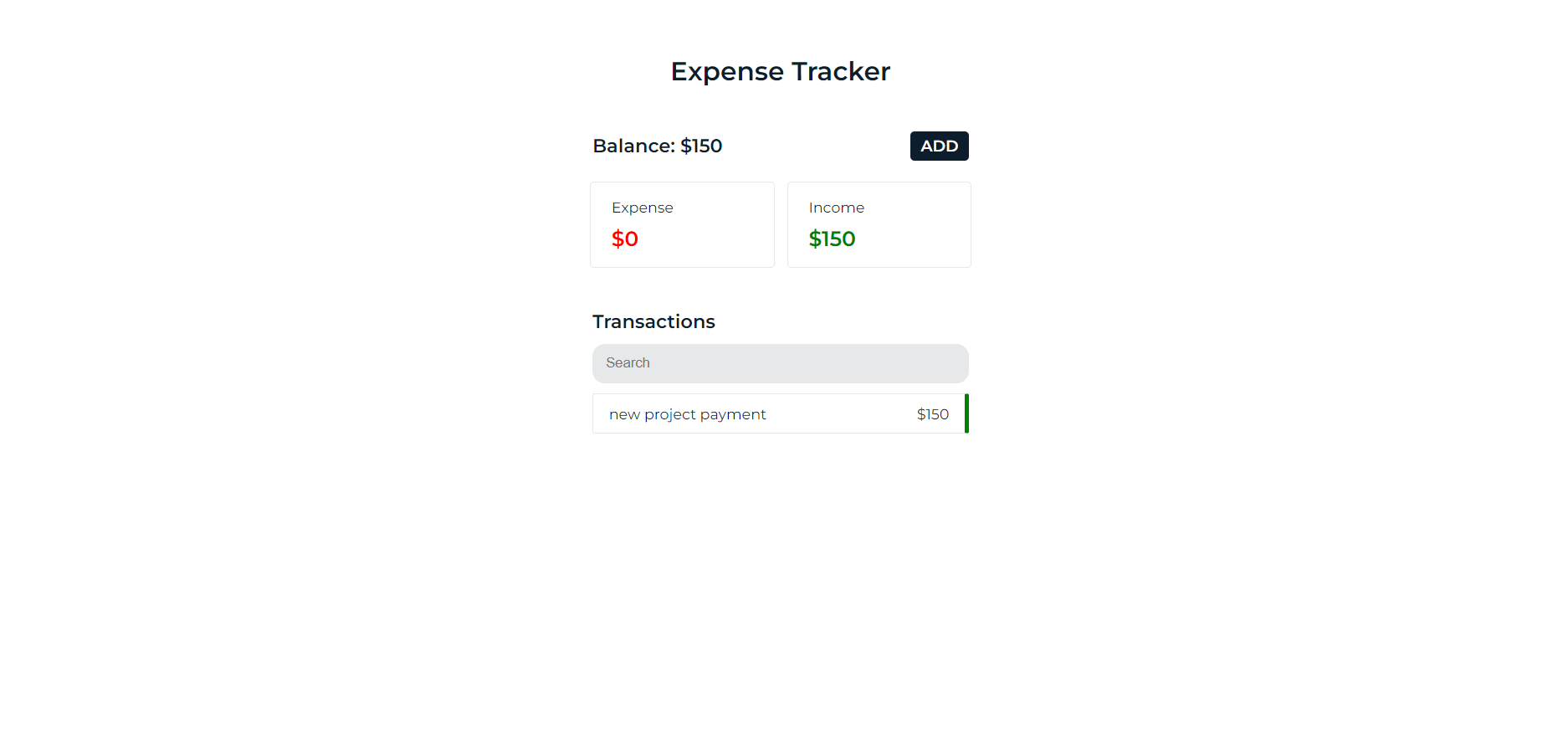Focus the Search transactions field
This screenshot has height=729, width=1568.
pos(780,363)
